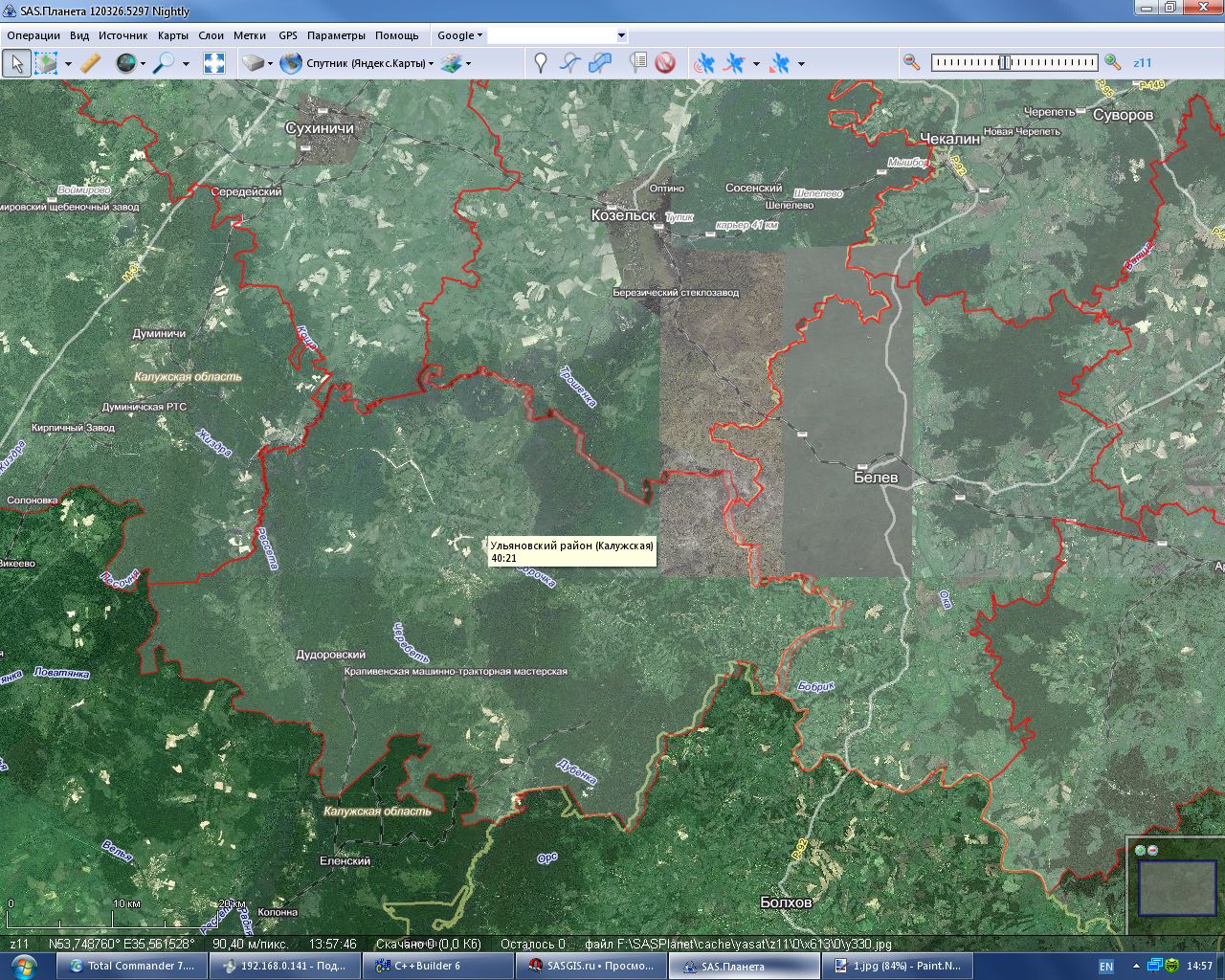Click the add placemark pin icon
Screen dimensions: 1225x980
[541, 63]
